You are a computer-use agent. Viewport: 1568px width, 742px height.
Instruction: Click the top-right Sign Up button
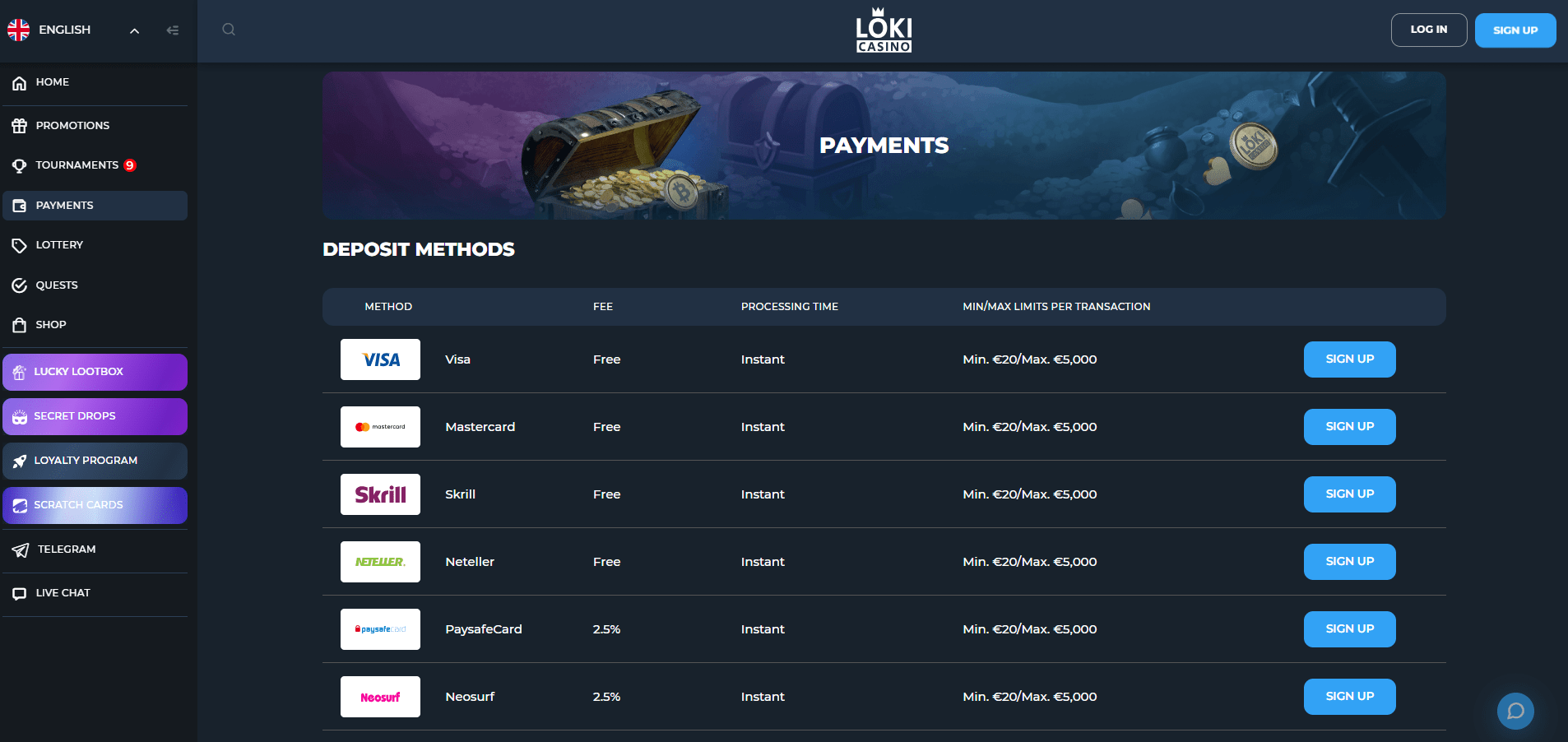pyautogui.click(x=1515, y=30)
